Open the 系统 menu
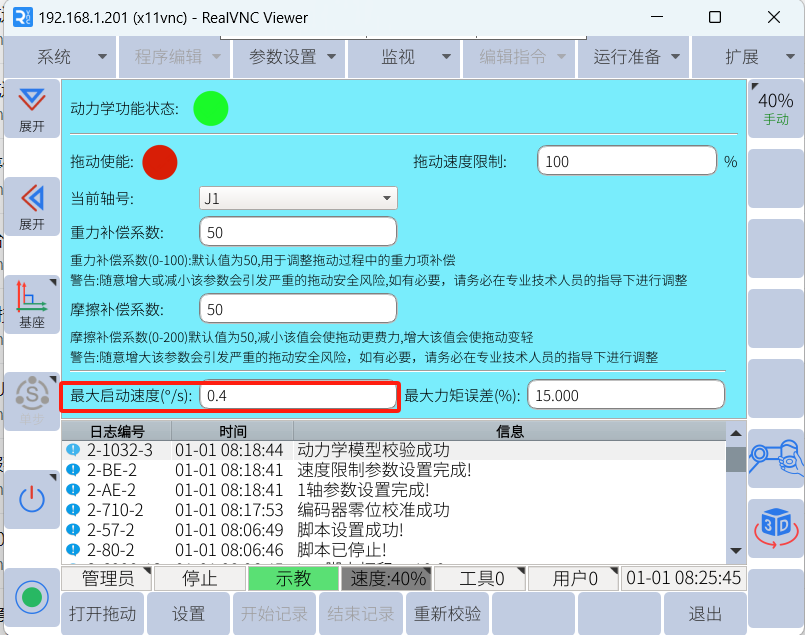The height and width of the screenshot is (635, 805). (62, 57)
